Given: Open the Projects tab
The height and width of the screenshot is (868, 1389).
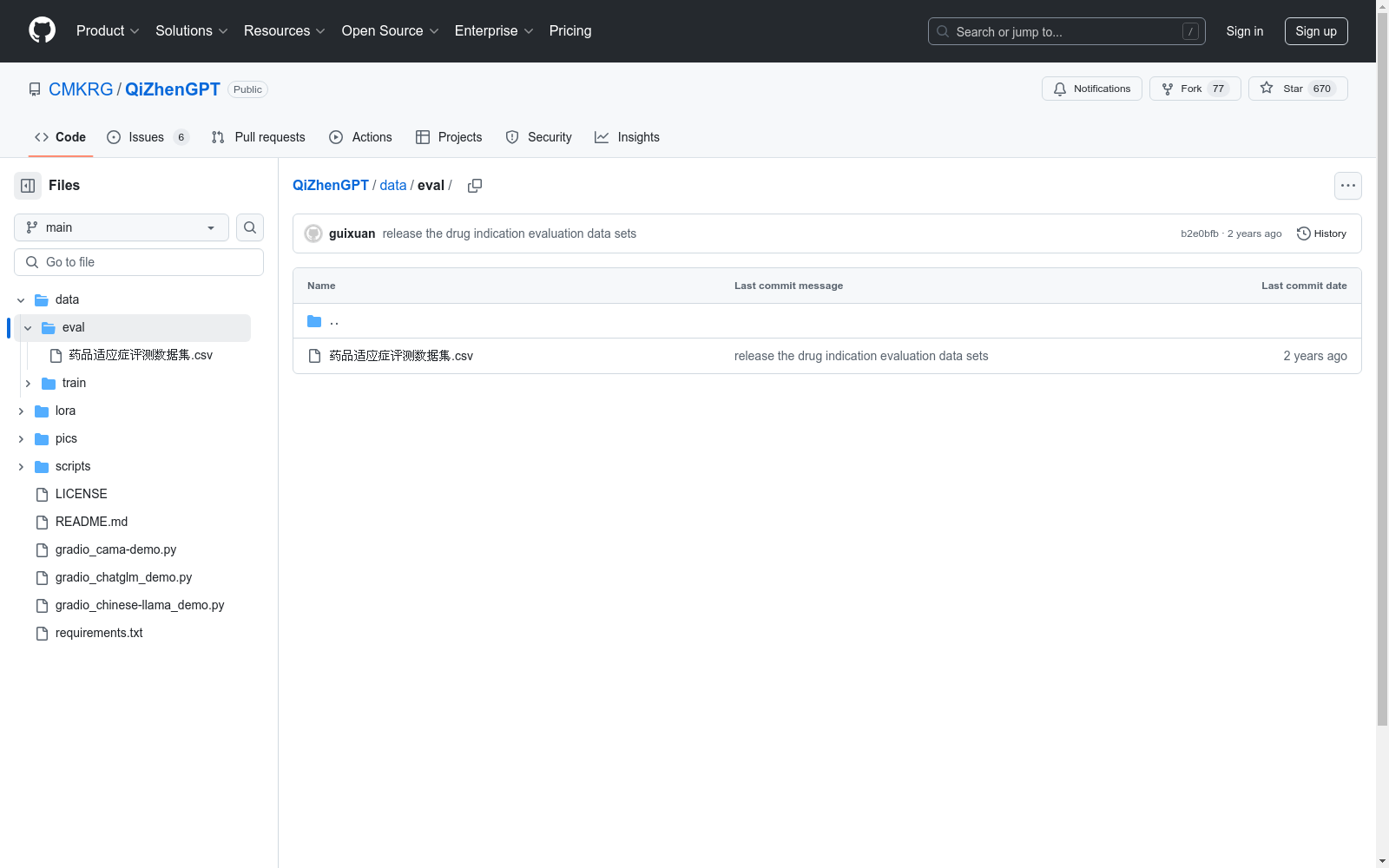Looking at the screenshot, I should (x=449, y=137).
